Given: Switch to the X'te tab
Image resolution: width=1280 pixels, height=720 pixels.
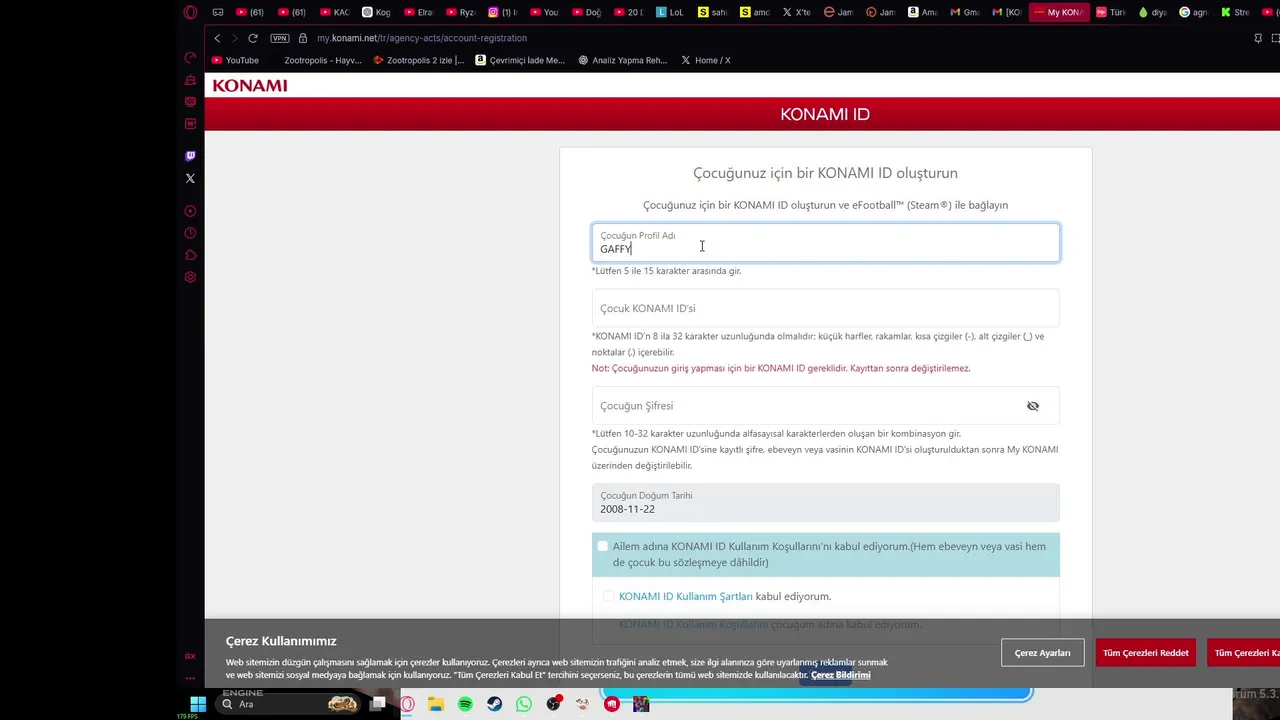Looking at the screenshot, I should (x=797, y=12).
